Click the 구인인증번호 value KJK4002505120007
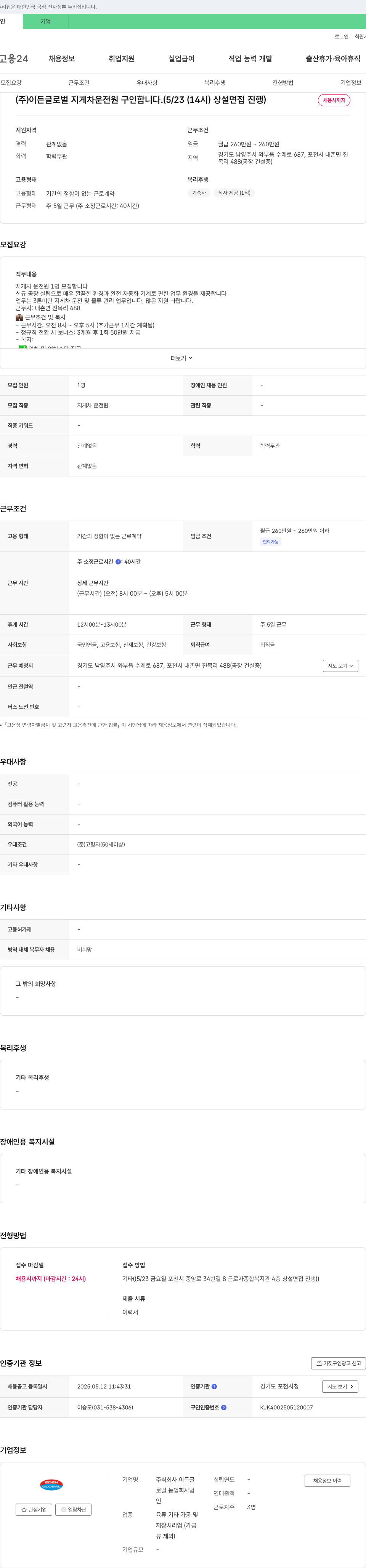The width and height of the screenshot is (366, 1568). (286, 1407)
